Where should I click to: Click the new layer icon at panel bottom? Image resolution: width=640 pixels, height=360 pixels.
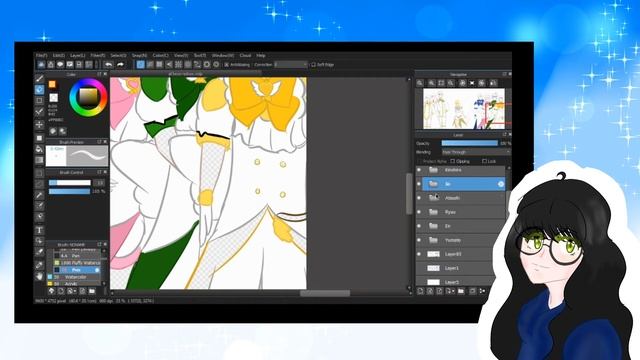[420, 291]
